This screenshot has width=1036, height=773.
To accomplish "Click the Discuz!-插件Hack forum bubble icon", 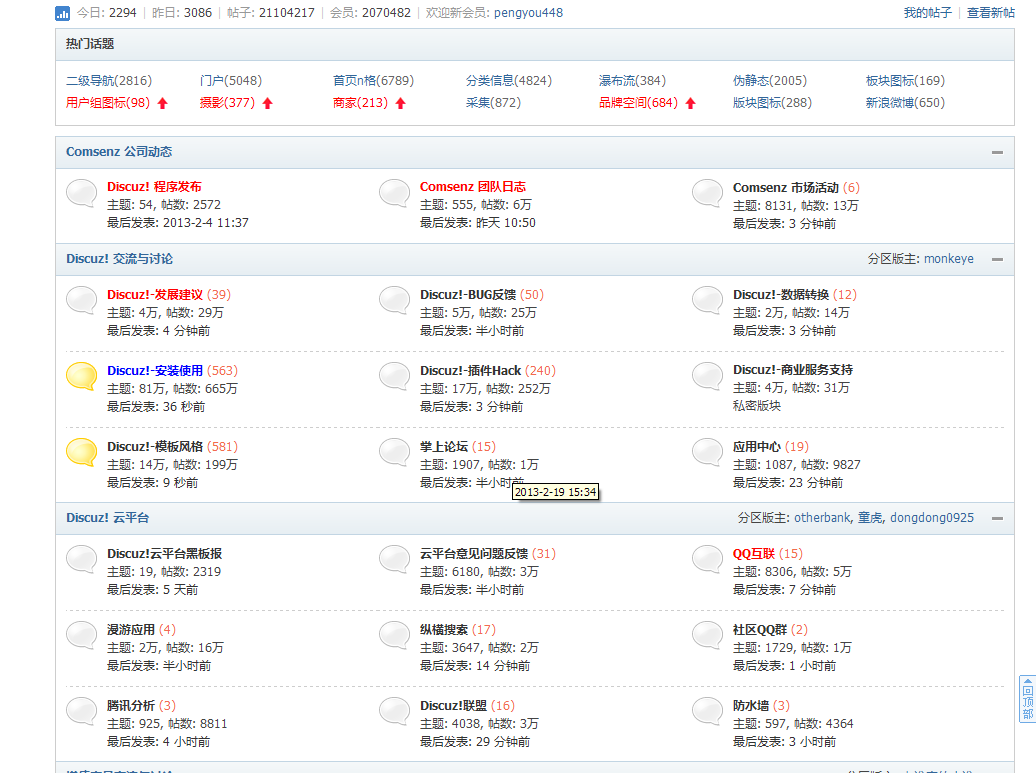I will [395, 376].
